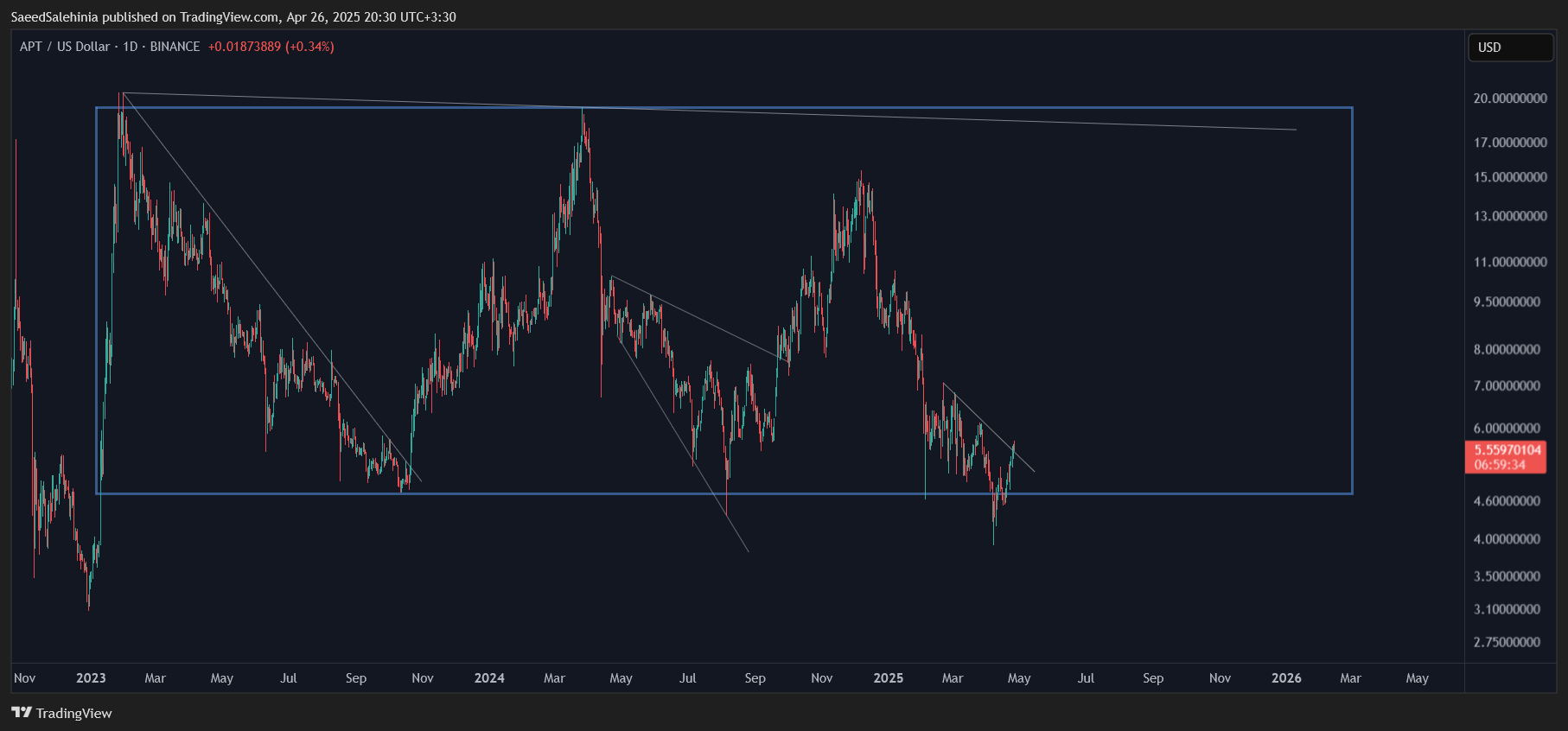Click the TradingView logo at bottom left
Screen dimensions: 1568x731
point(61,713)
